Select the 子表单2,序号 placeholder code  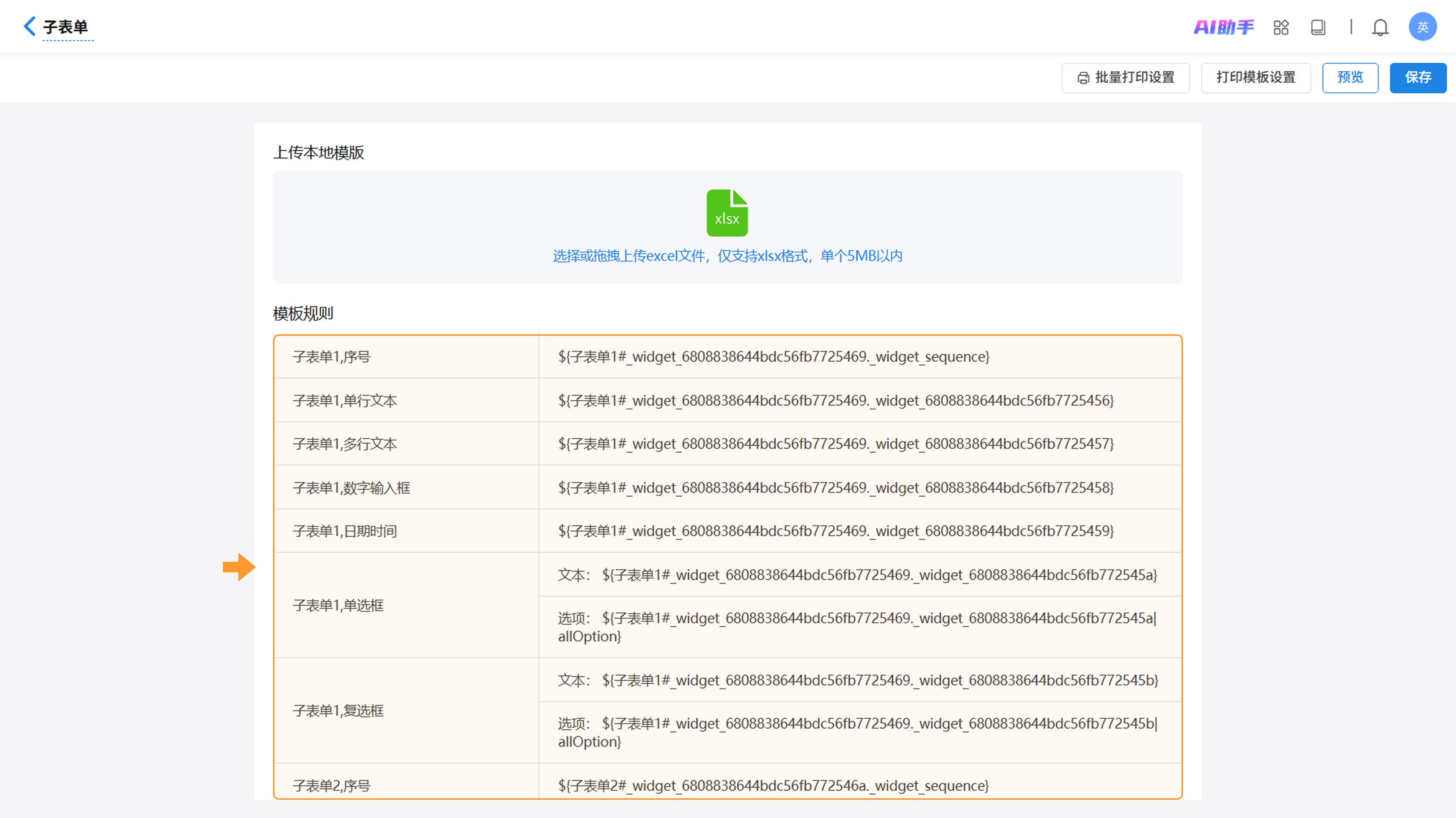pos(773,785)
